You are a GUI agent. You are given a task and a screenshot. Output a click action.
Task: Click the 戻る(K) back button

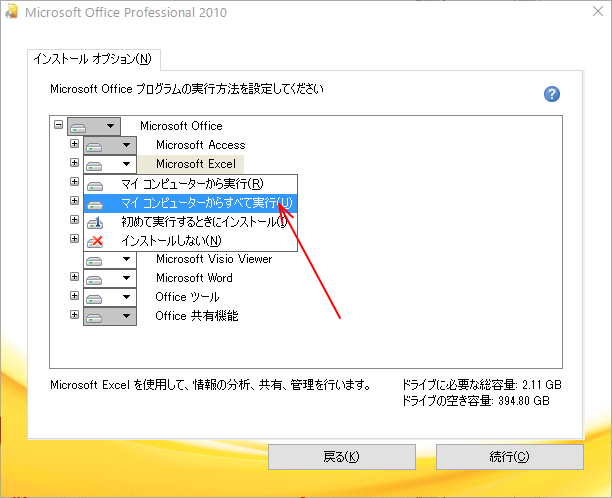342,457
